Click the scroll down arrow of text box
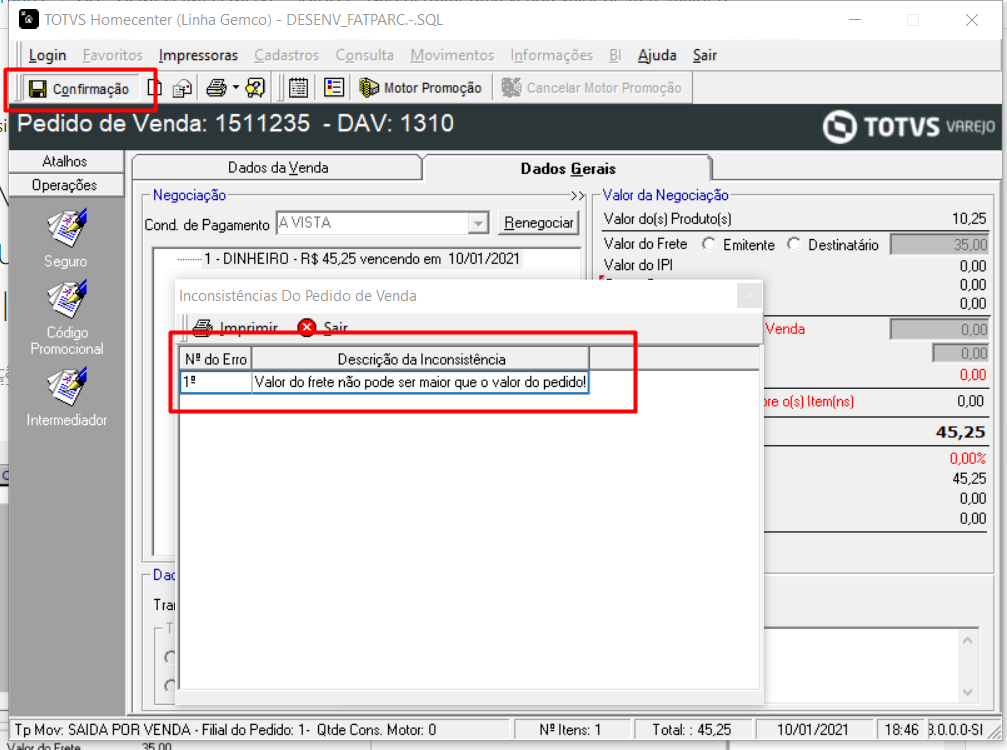 click(x=968, y=692)
